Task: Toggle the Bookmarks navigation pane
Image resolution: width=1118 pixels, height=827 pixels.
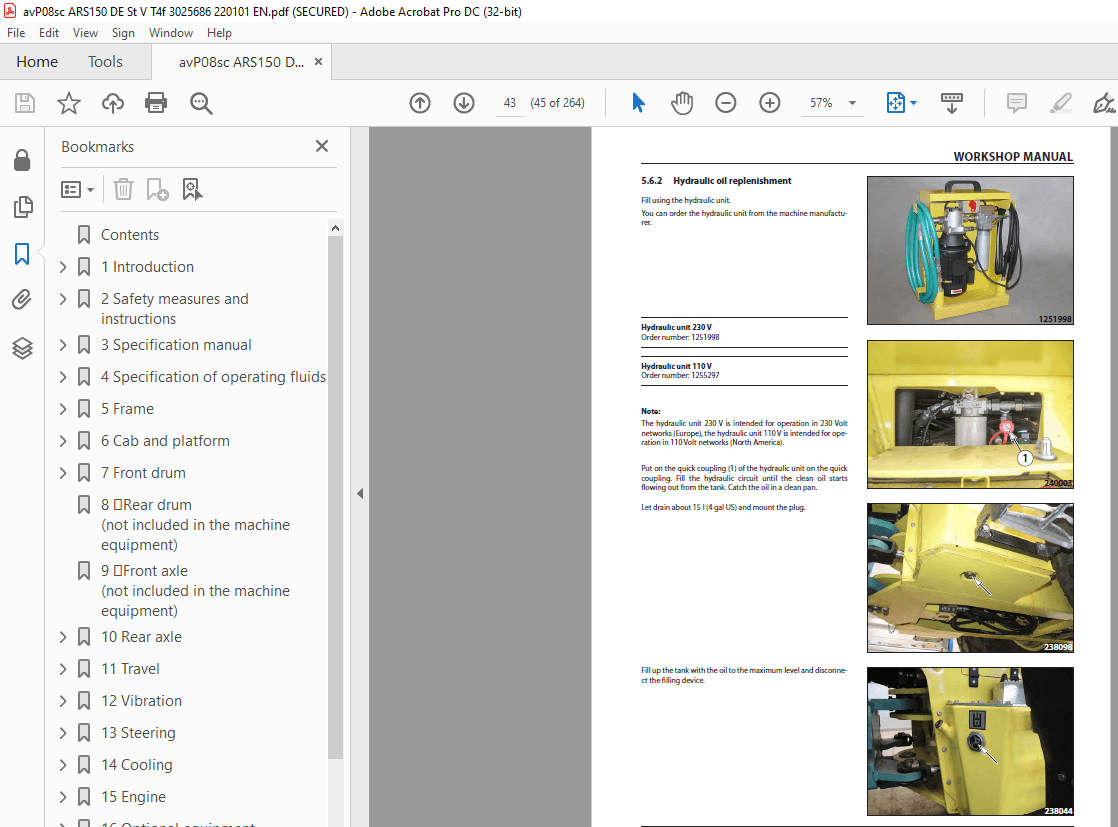Action: 22,254
